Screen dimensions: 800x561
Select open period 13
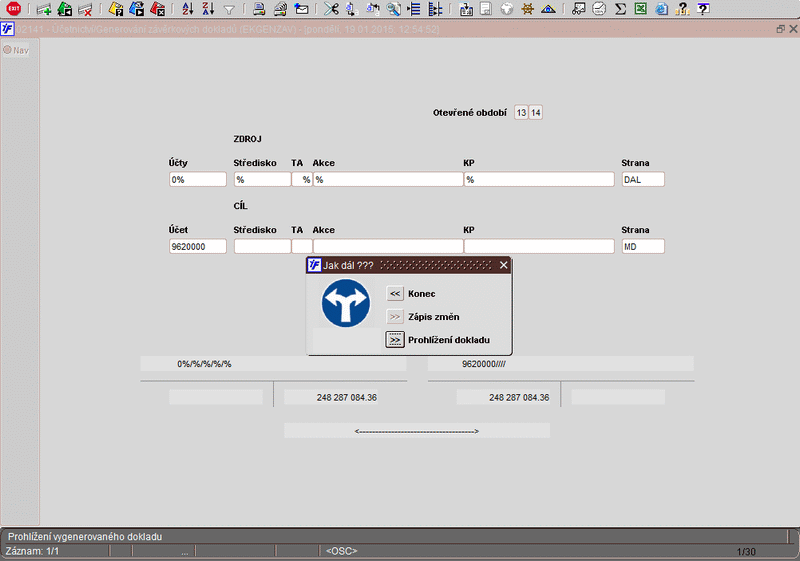[521, 113]
